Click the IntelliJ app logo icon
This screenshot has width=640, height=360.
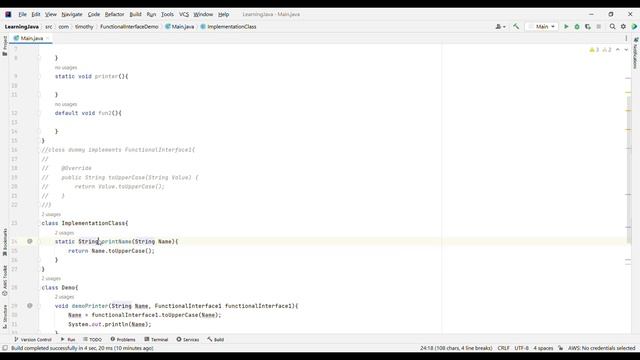point(8,14)
